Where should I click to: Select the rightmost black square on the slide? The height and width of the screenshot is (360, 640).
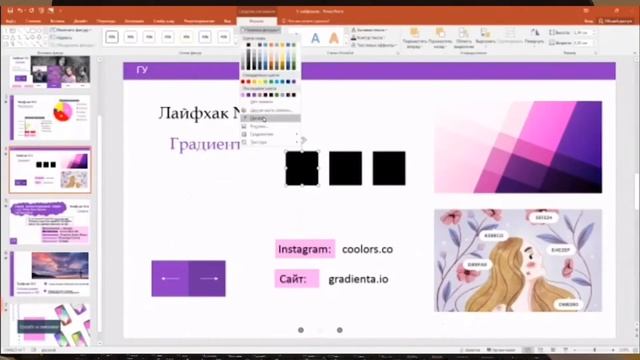coord(389,168)
